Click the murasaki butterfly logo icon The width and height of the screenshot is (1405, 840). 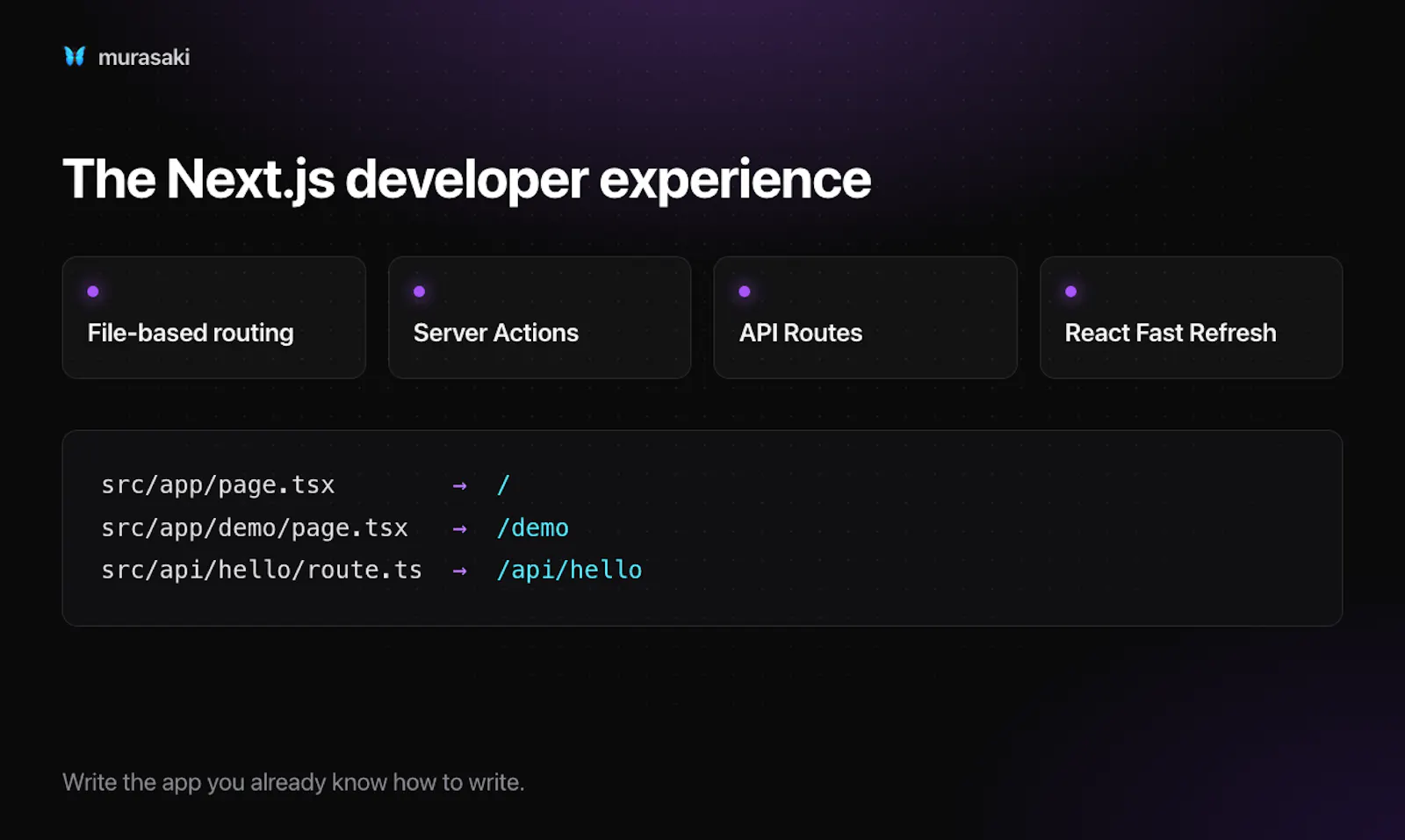[75, 56]
